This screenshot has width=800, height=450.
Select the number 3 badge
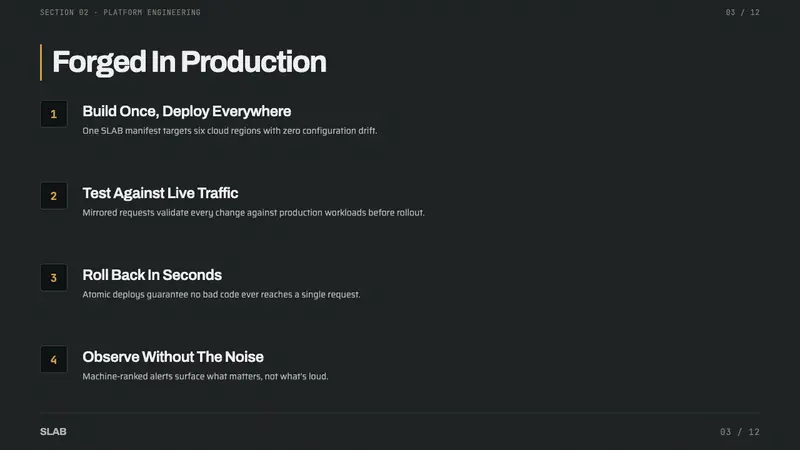coord(54,278)
